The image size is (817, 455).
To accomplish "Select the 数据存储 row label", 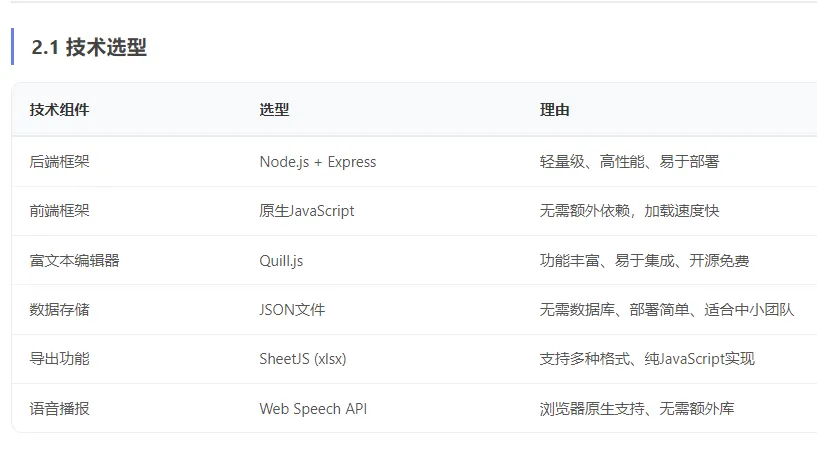I will coord(59,310).
